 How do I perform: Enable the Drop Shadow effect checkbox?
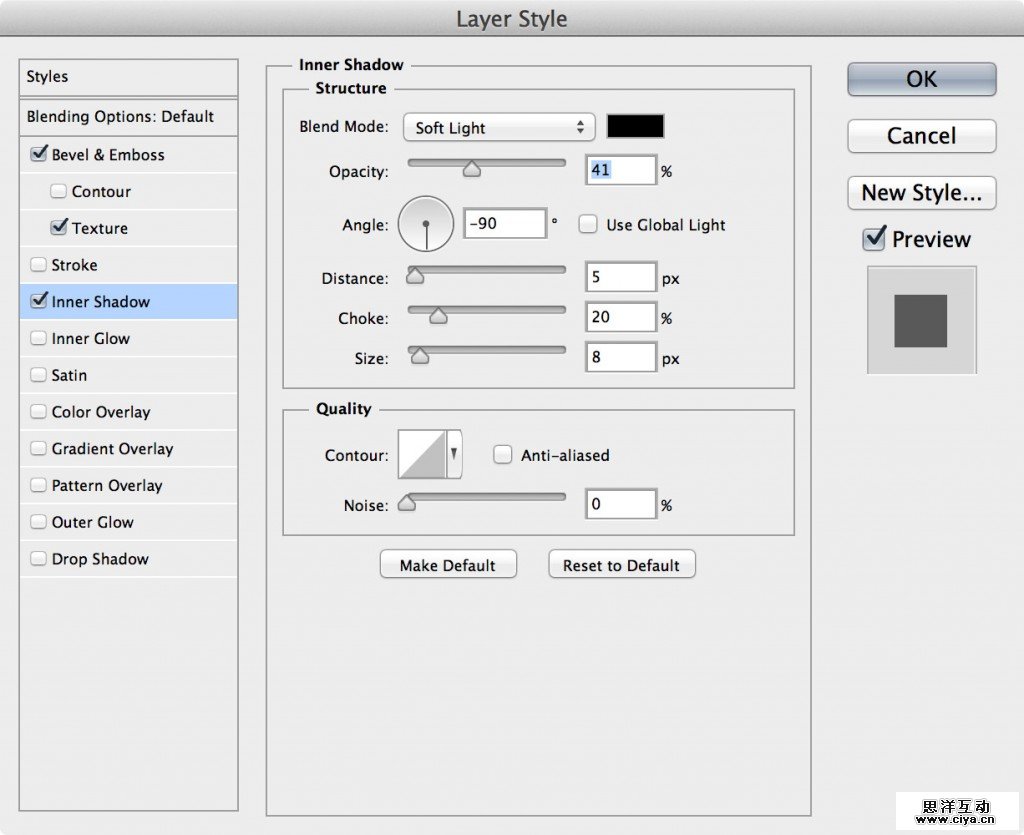click(39, 559)
